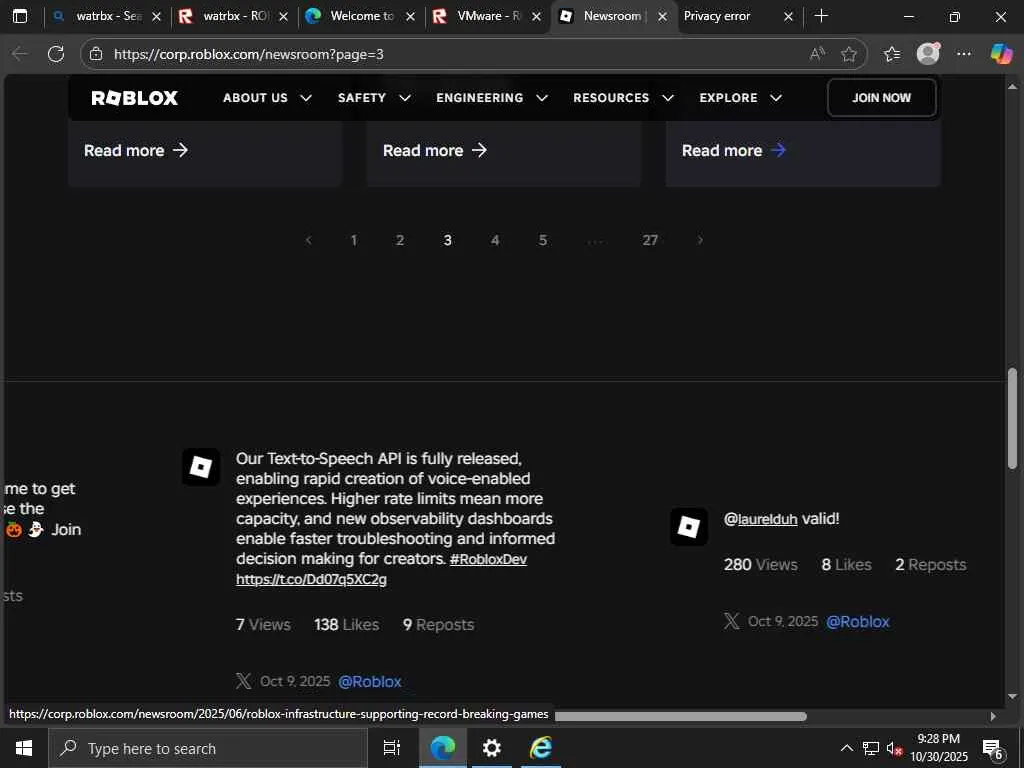Click Roblox avatar on Text-to-Speech post

coord(200,467)
